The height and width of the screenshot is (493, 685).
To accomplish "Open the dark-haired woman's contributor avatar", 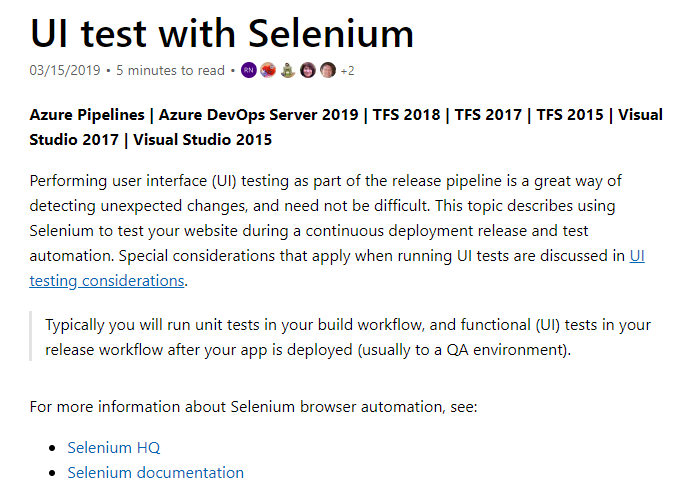I will 308,70.
